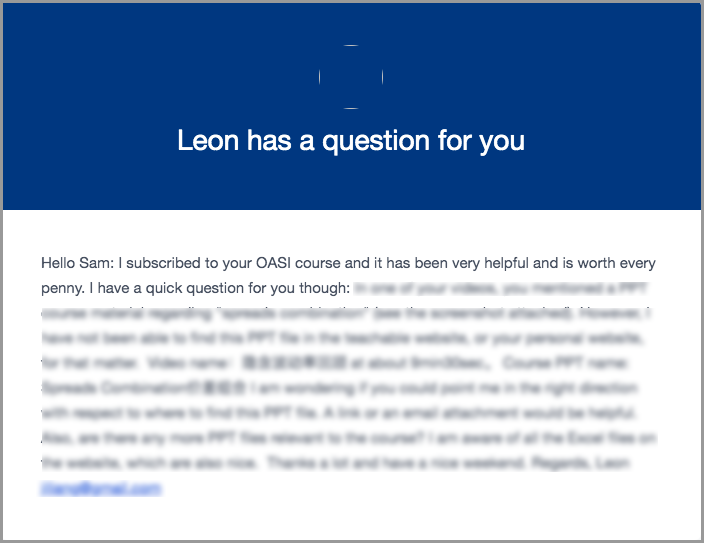Click the word "though:" before the blurred text
The width and height of the screenshot is (704, 543).
(x=325, y=288)
